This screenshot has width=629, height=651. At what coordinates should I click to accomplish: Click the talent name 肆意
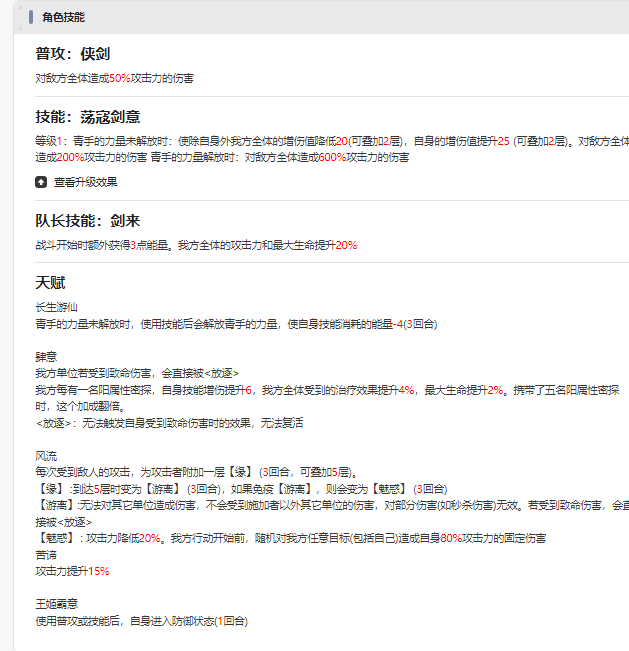point(46,357)
